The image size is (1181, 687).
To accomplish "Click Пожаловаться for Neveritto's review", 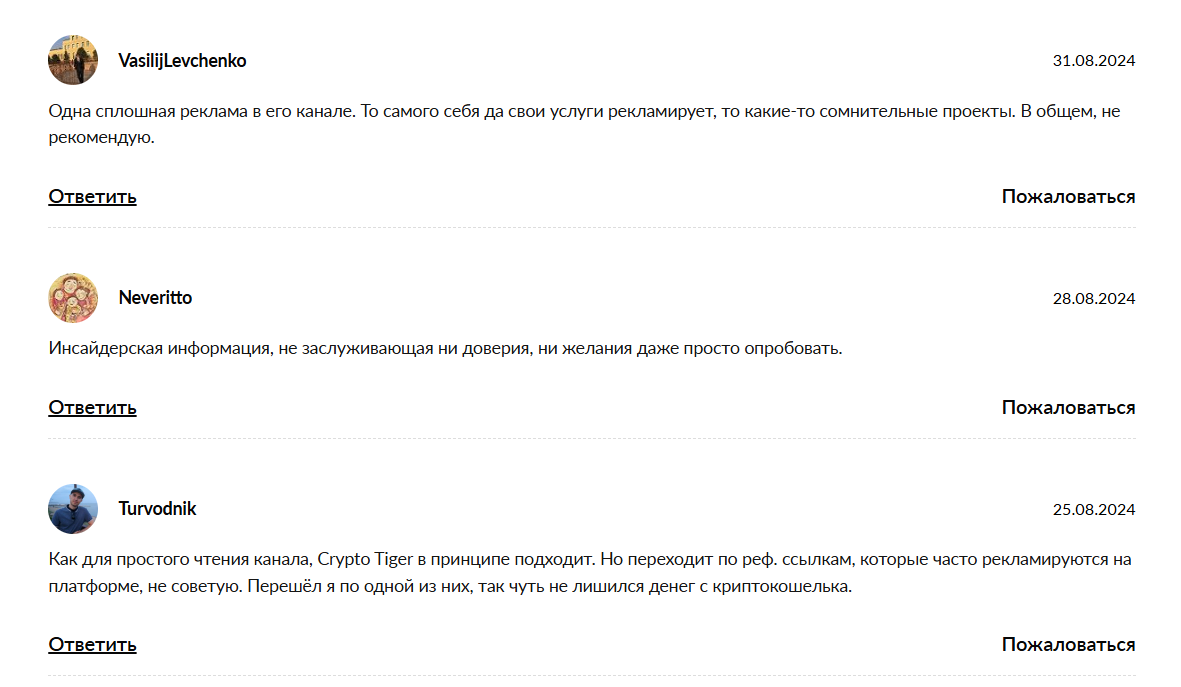I will coord(1068,408).
